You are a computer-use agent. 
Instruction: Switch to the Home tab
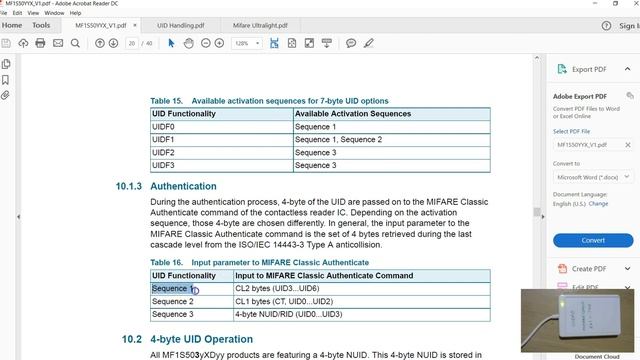point(12,25)
